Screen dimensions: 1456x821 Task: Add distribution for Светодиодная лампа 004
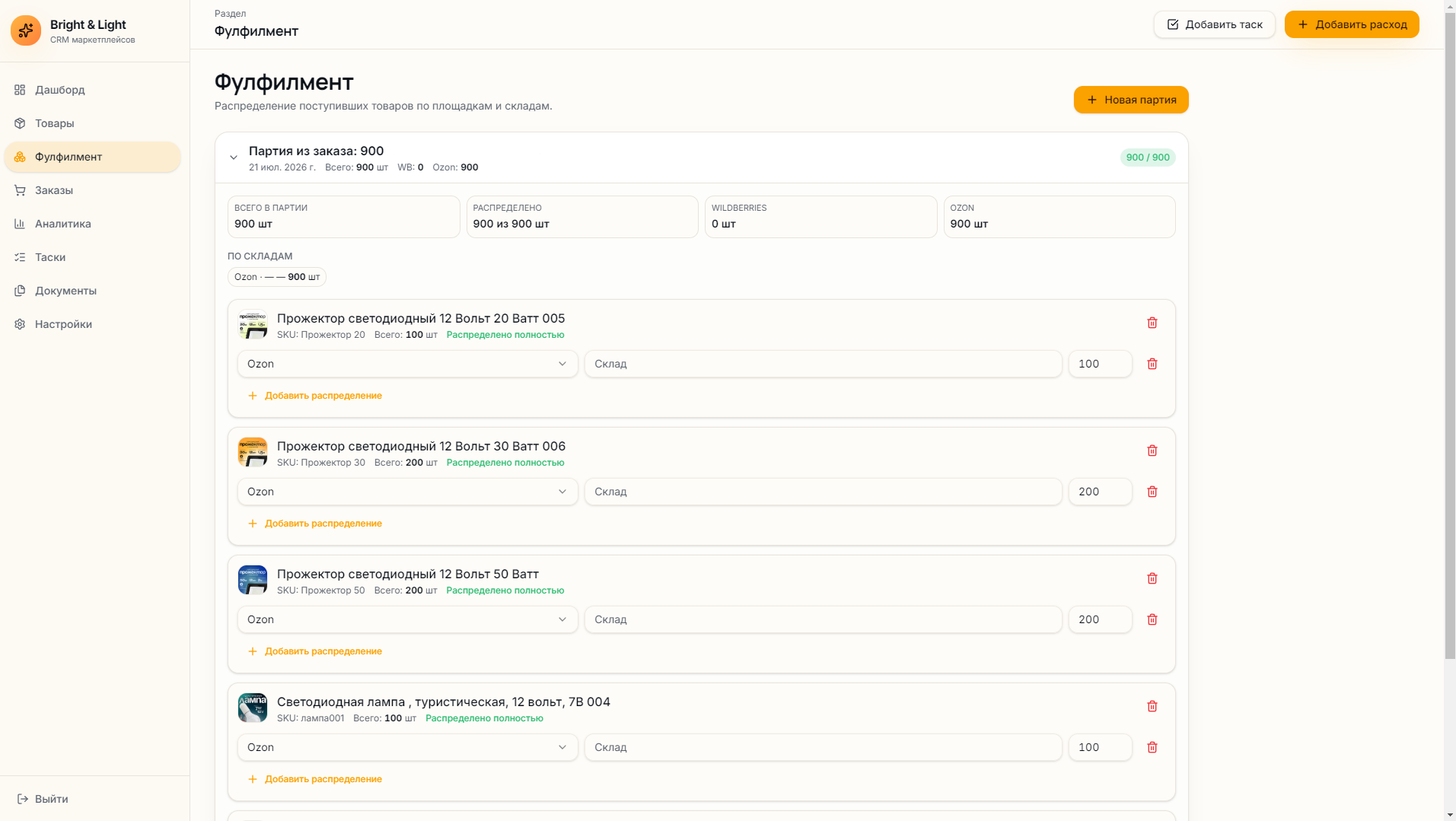click(x=315, y=779)
